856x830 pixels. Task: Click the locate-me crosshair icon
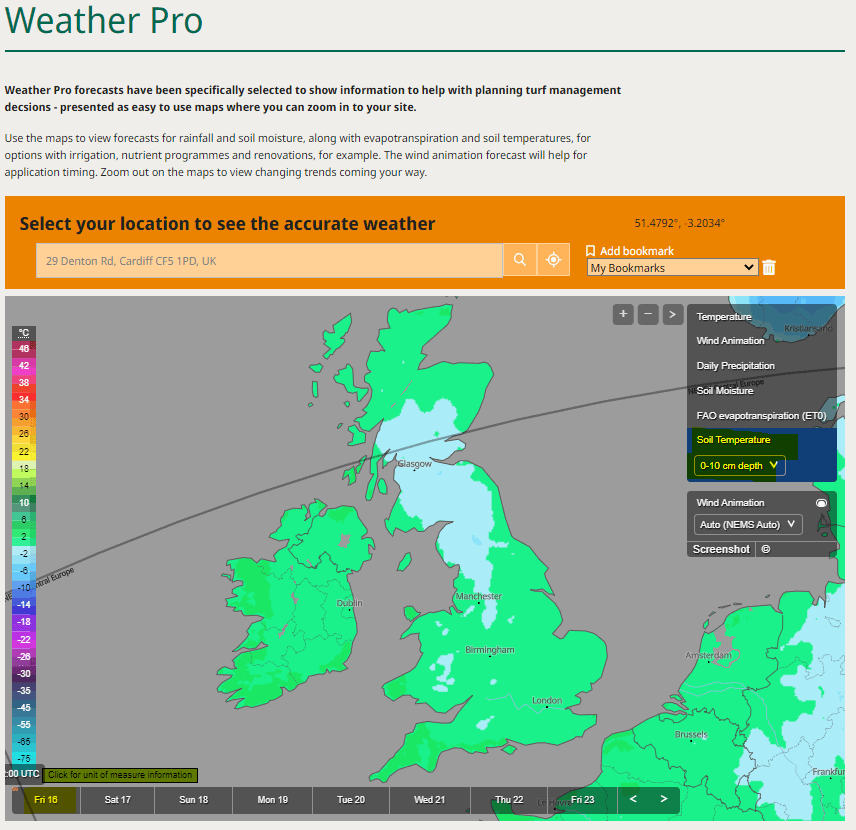click(553, 260)
